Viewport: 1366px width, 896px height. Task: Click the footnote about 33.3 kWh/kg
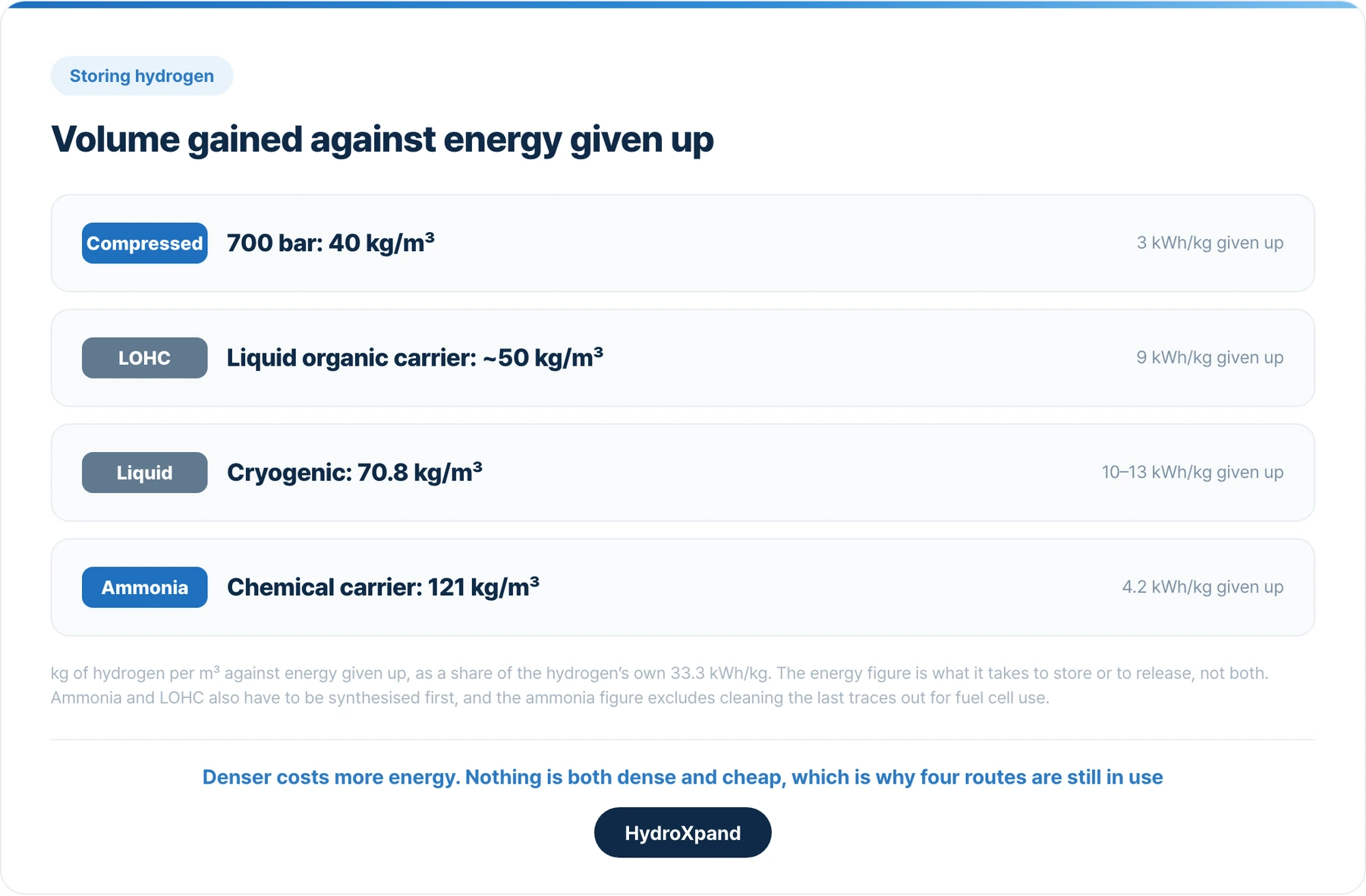(x=659, y=673)
